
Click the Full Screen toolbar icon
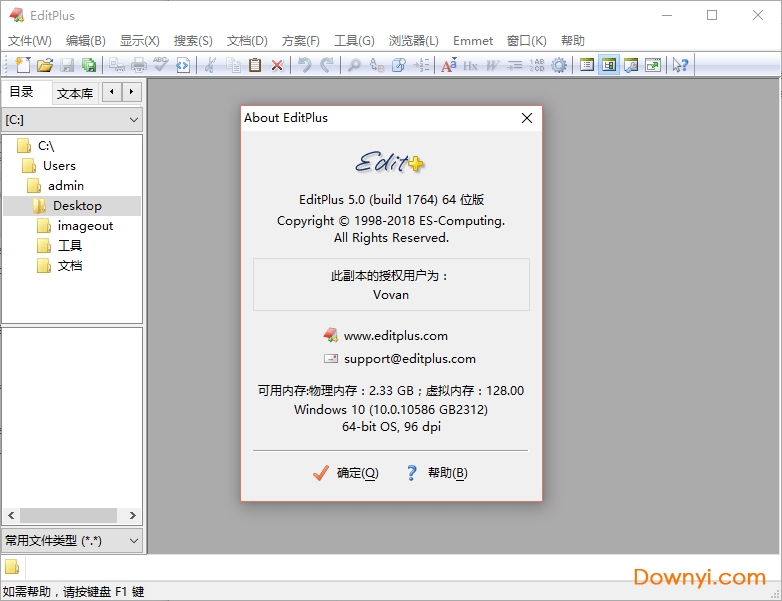click(x=653, y=65)
